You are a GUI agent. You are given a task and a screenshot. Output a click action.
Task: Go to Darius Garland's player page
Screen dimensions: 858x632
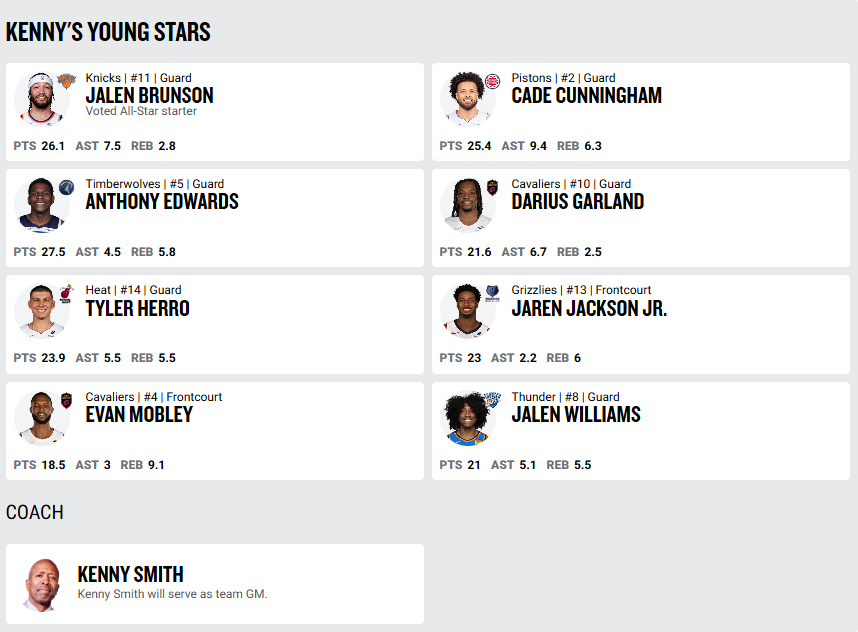pos(577,202)
